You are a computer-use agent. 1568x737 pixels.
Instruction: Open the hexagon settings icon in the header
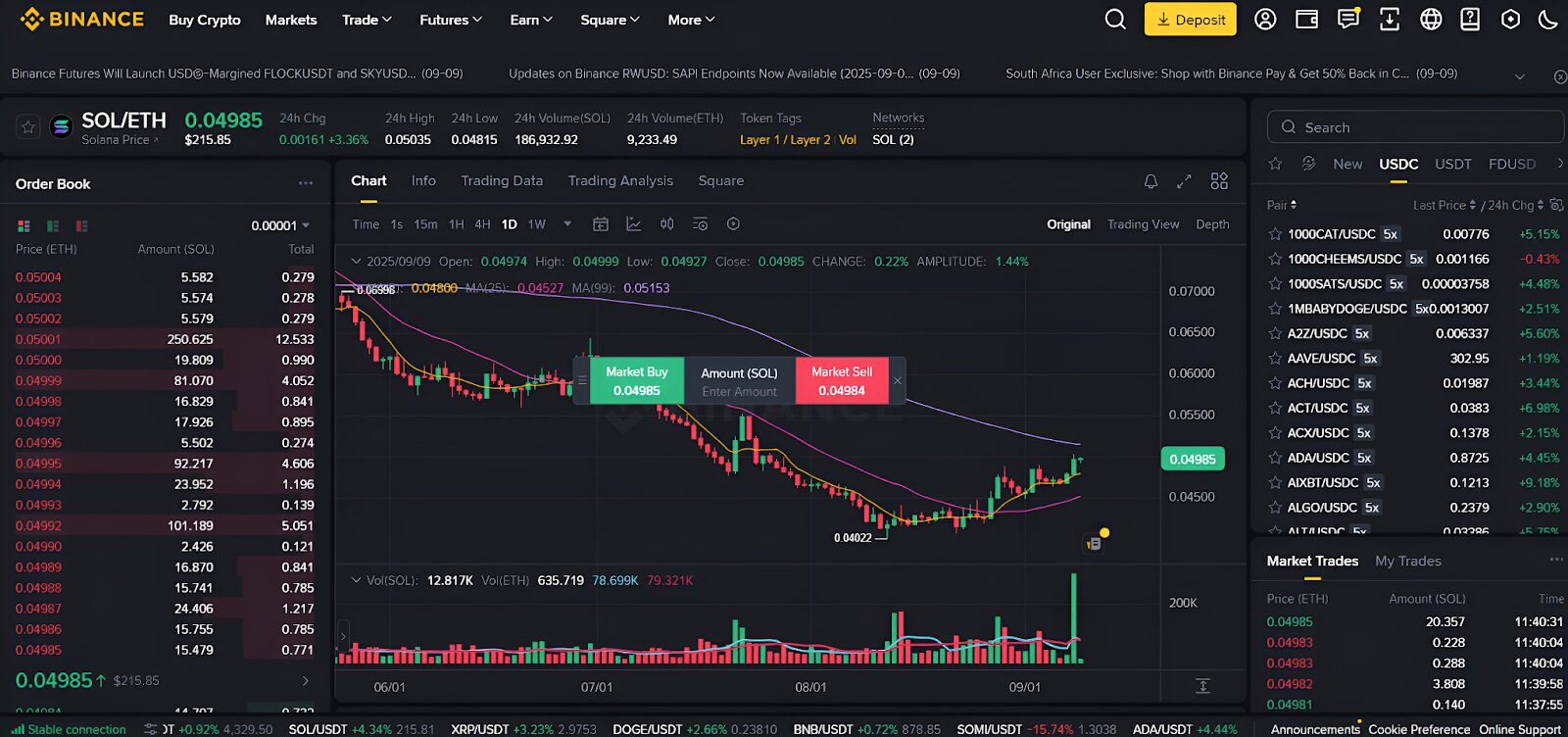(1510, 20)
